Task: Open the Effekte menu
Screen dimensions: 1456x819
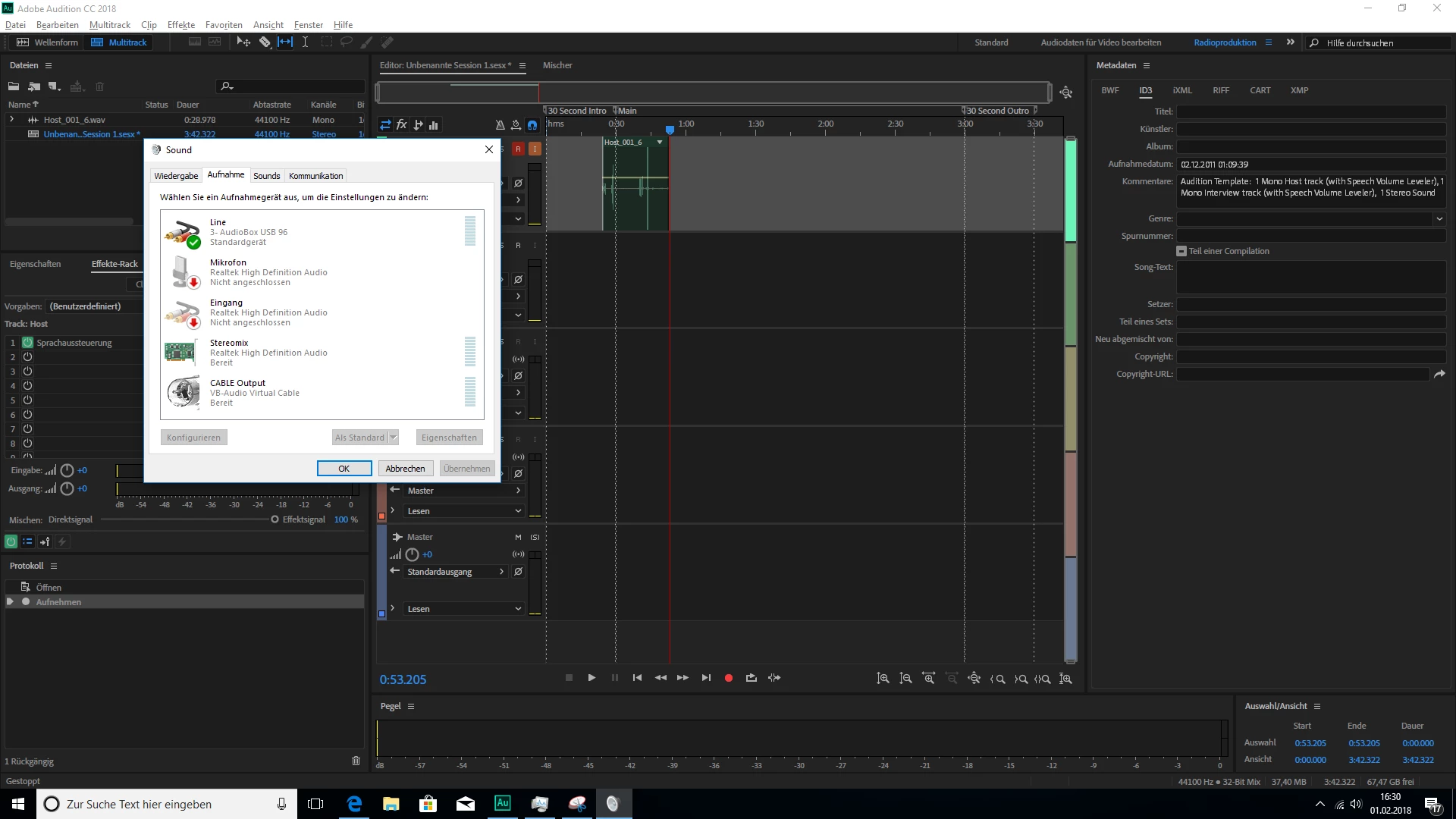Action: 180,25
